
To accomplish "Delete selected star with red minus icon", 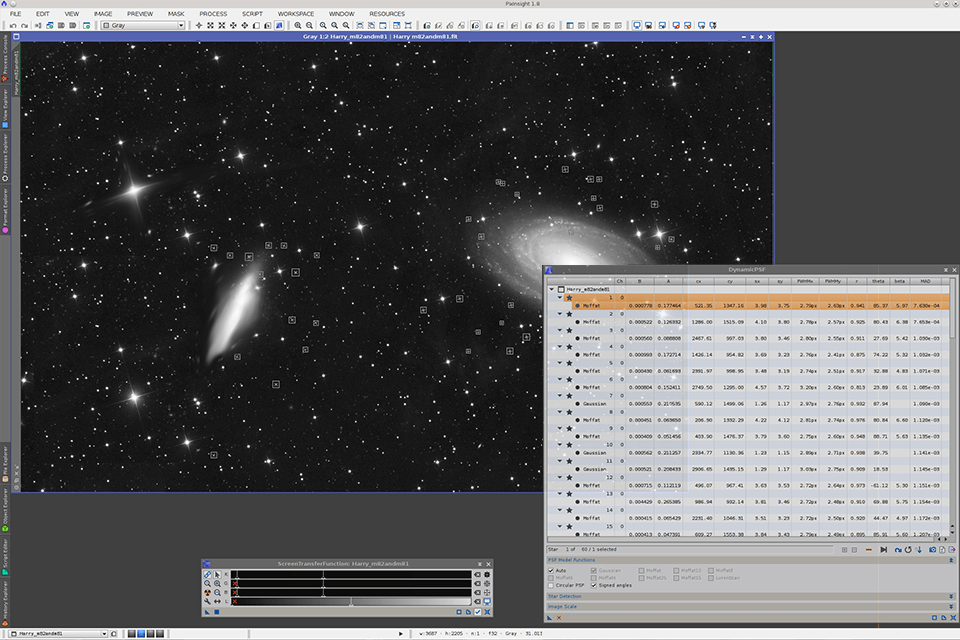I will [868, 550].
